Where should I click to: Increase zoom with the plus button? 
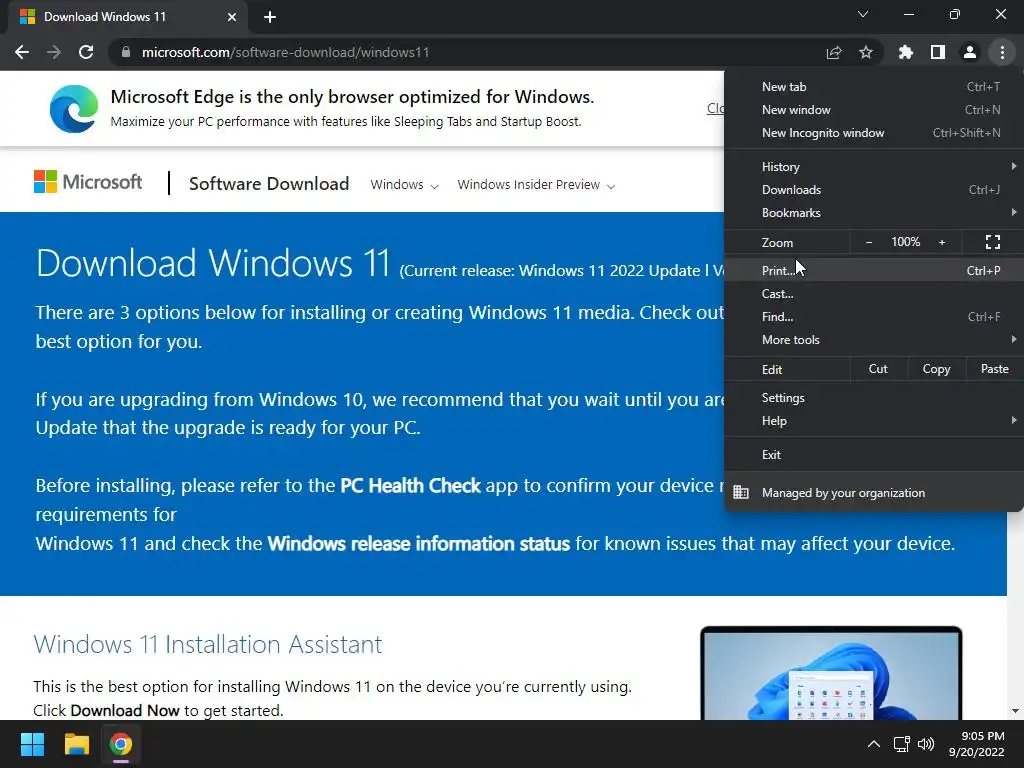[942, 242]
